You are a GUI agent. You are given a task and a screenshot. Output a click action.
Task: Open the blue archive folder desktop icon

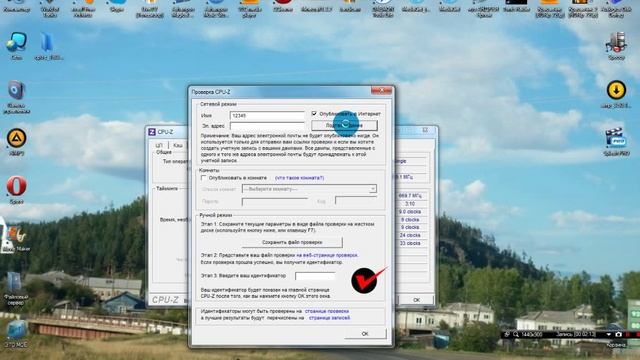tap(47, 42)
